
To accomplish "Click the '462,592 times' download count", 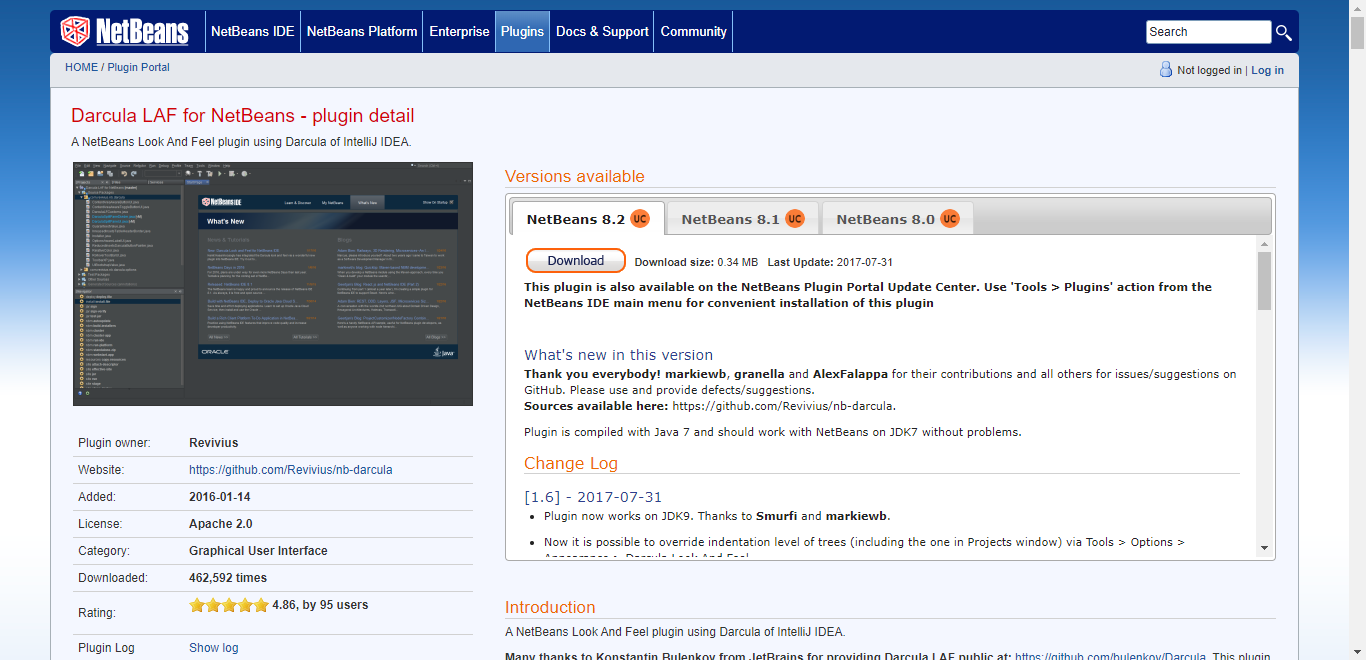I will point(228,578).
